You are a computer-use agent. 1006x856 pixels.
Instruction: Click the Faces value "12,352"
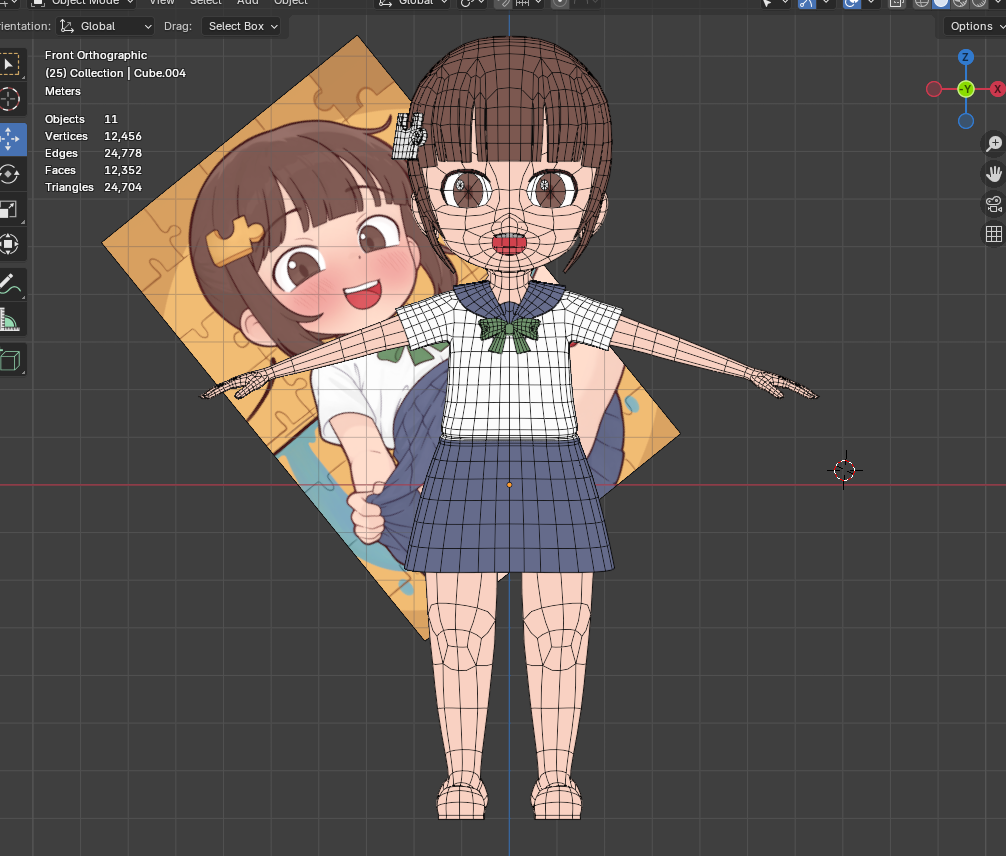pos(123,170)
